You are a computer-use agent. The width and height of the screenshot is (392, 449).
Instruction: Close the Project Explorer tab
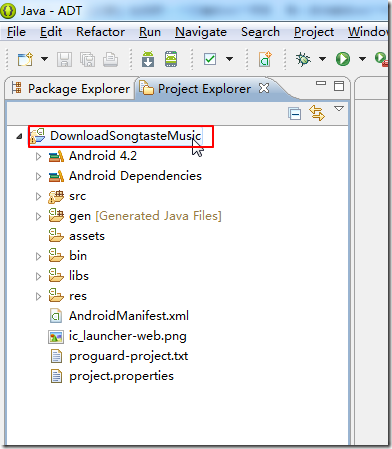click(x=264, y=88)
